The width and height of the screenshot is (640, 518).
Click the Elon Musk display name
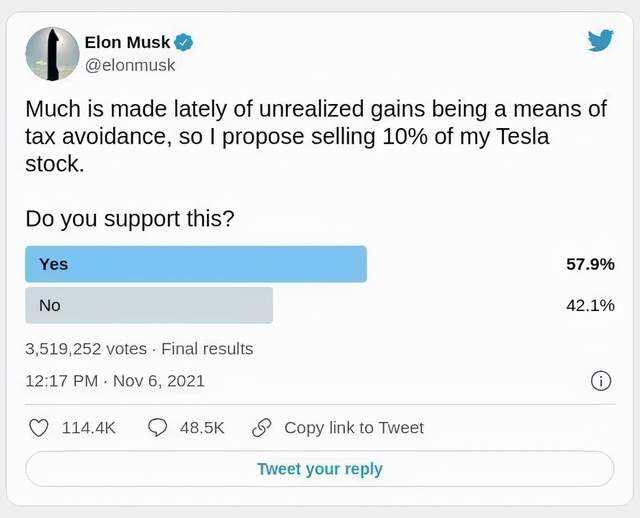(x=127, y=42)
